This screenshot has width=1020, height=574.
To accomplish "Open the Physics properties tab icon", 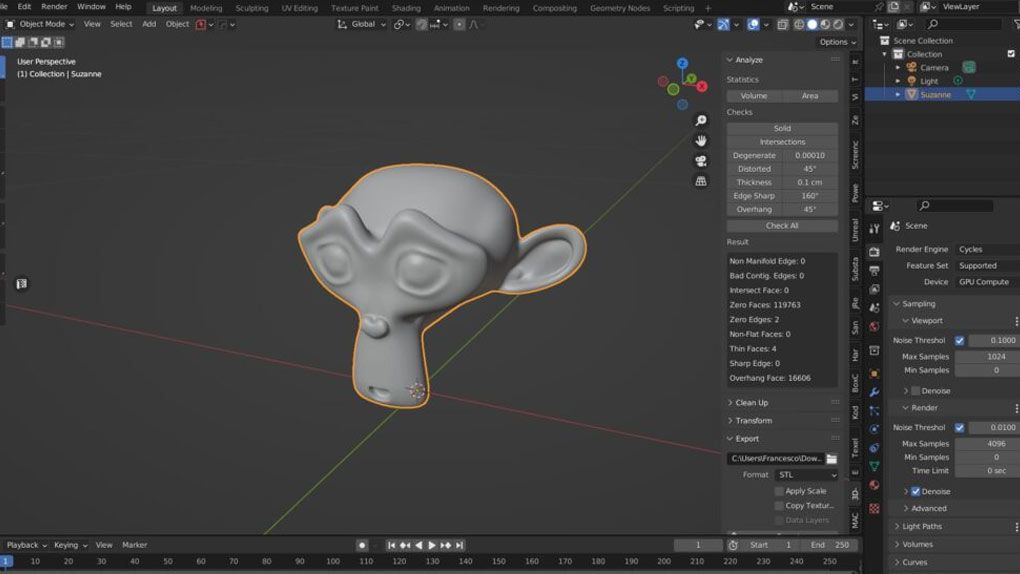I will pyautogui.click(x=874, y=429).
